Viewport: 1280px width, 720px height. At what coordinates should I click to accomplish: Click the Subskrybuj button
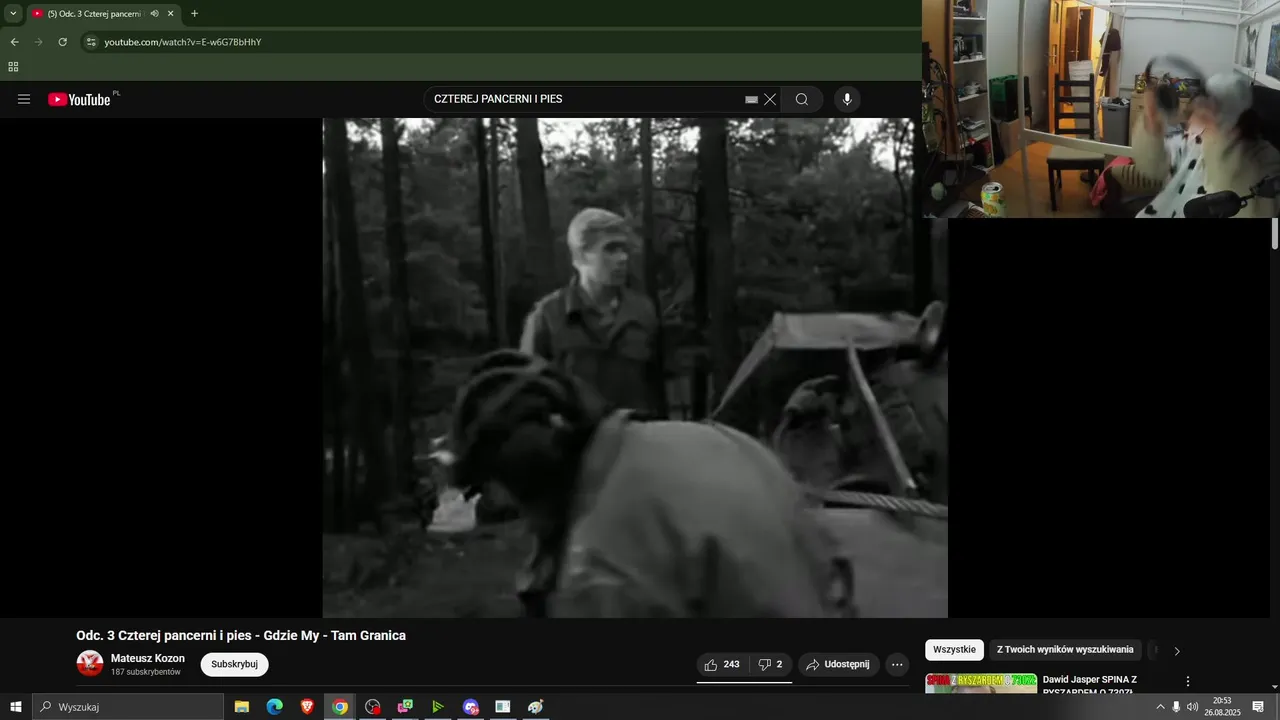pos(234,664)
